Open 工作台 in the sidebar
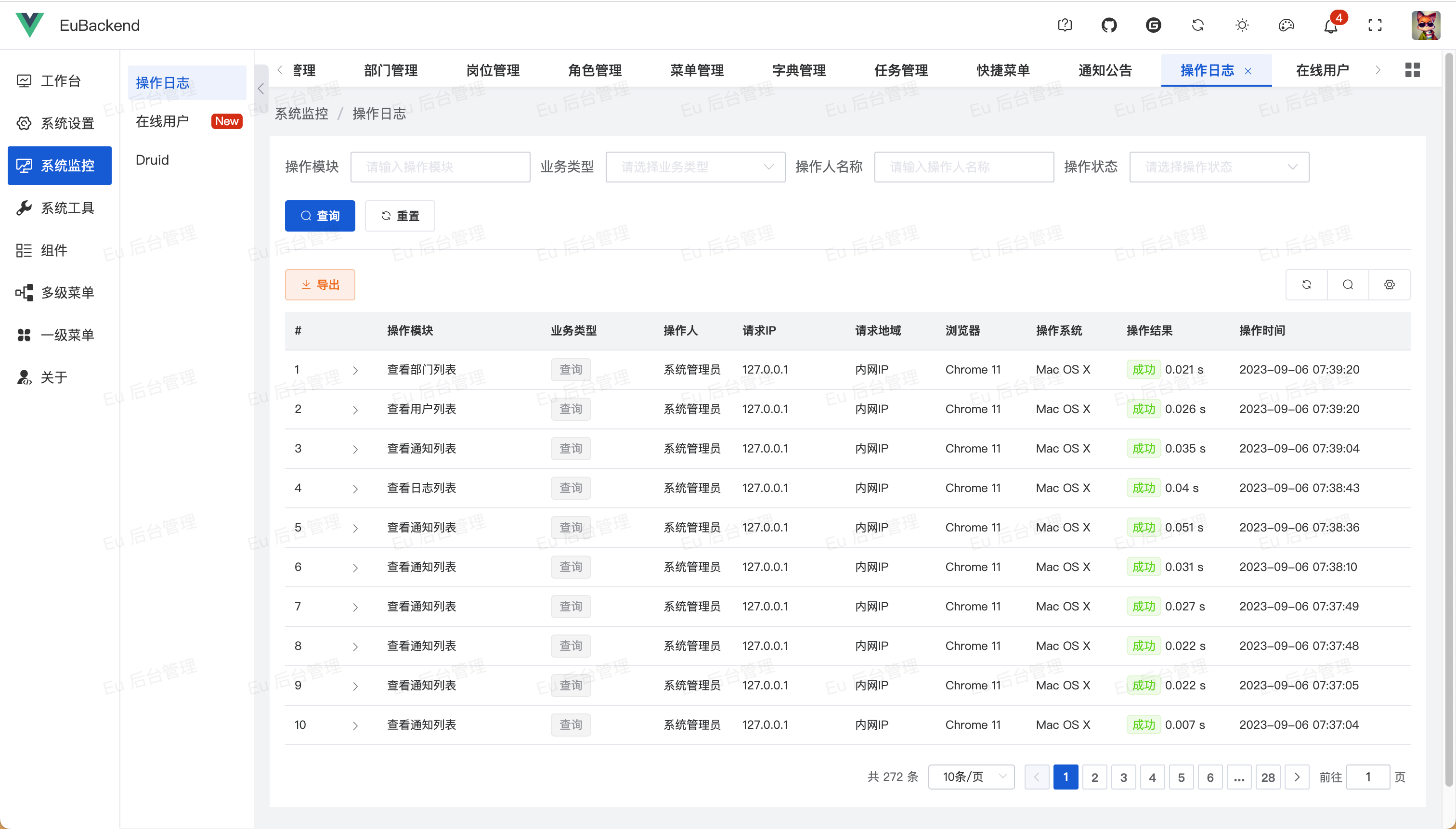Viewport: 1456px width, 829px height. pyautogui.click(x=60, y=81)
